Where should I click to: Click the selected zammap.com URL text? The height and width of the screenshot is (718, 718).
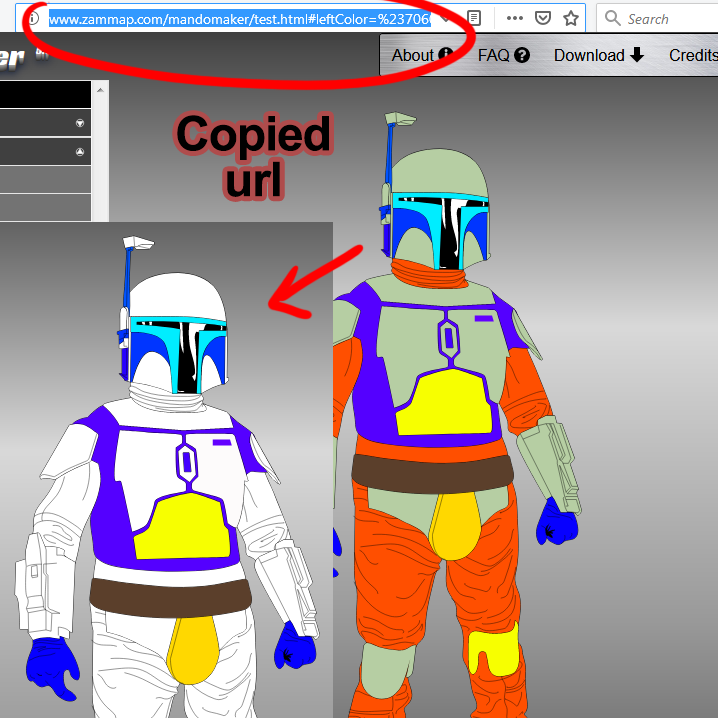click(x=239, y=19)
